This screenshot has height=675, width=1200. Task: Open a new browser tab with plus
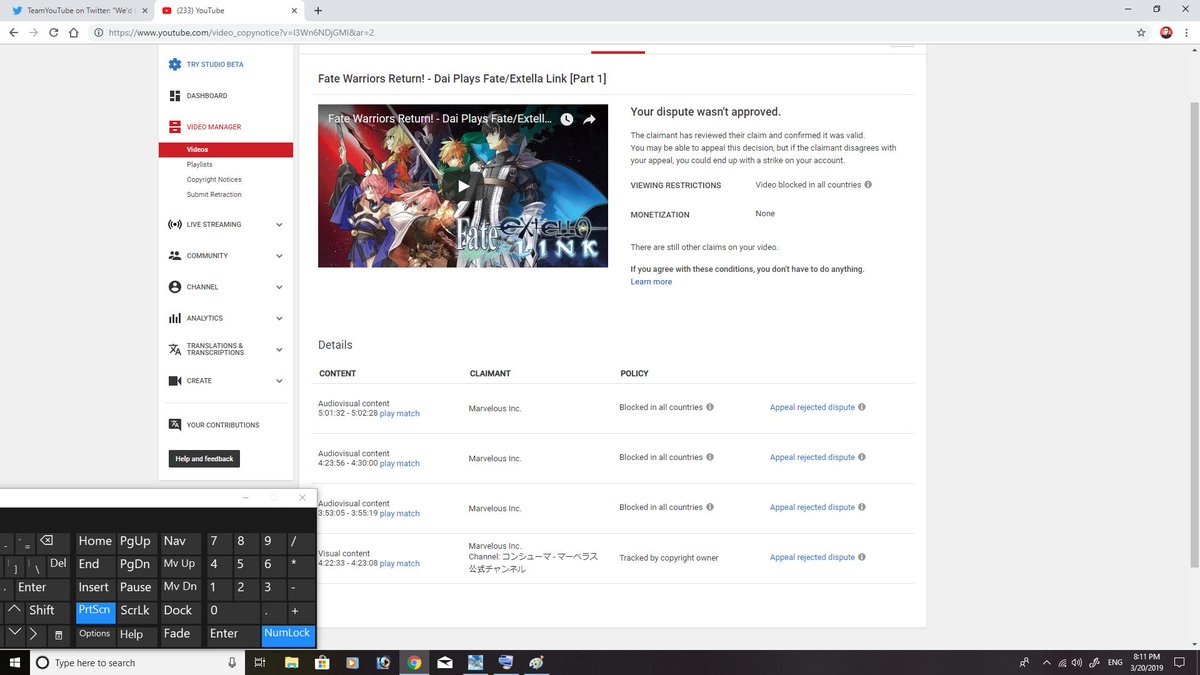pyautogui.click(x=318, y=10)
